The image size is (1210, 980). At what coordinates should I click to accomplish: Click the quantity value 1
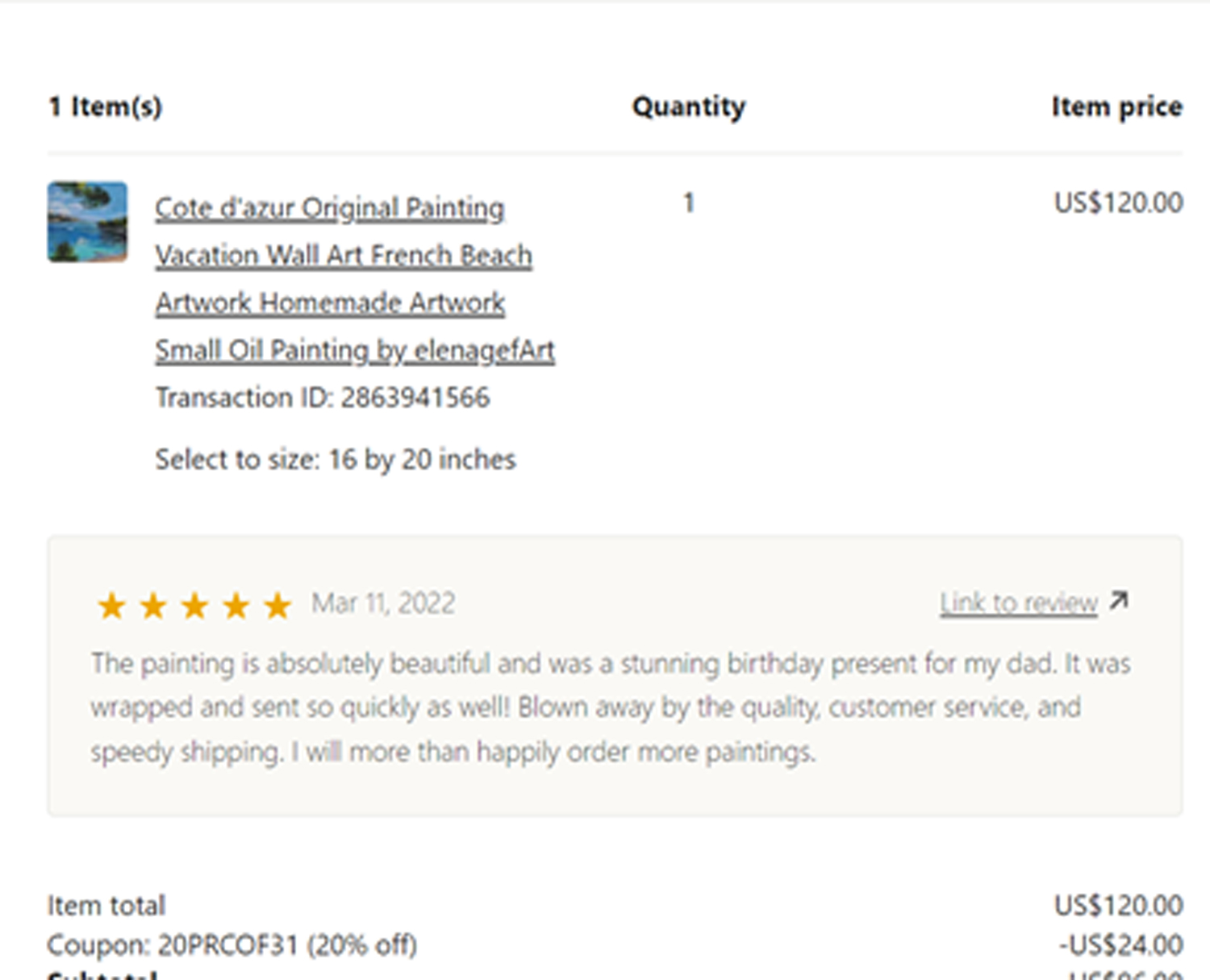[689, 202]
